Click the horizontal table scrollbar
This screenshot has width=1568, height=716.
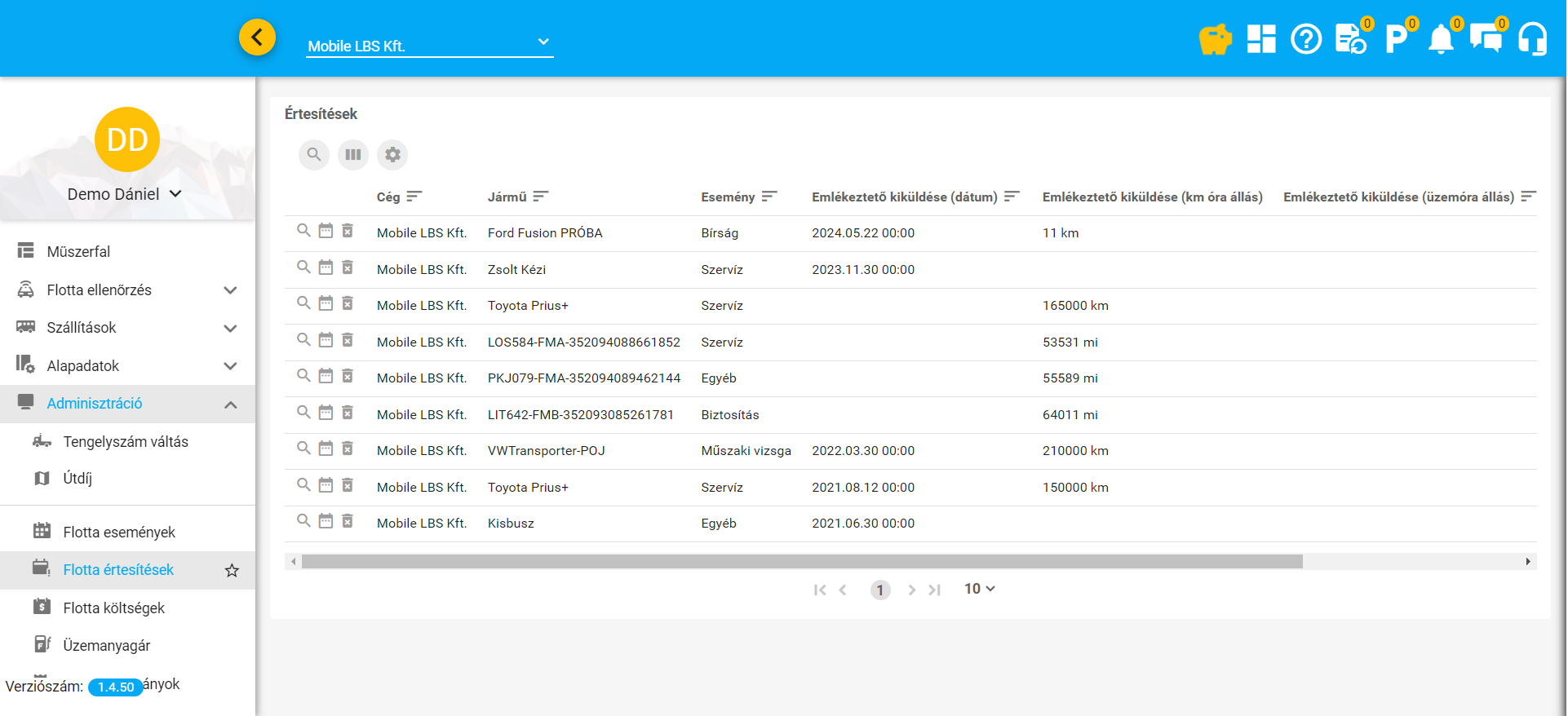coord(801,562)
